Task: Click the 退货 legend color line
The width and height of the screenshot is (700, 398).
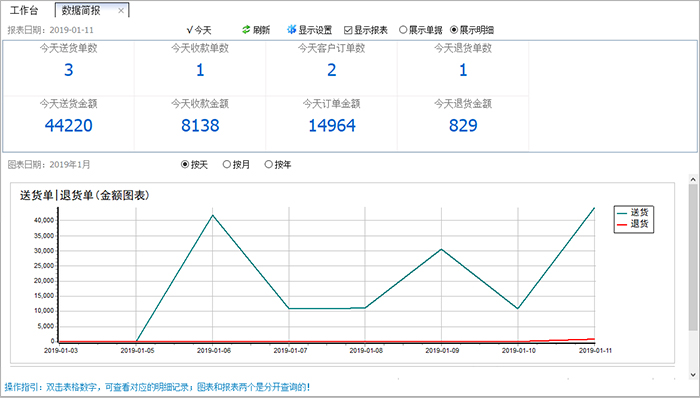Action: (x=622, y=225)
